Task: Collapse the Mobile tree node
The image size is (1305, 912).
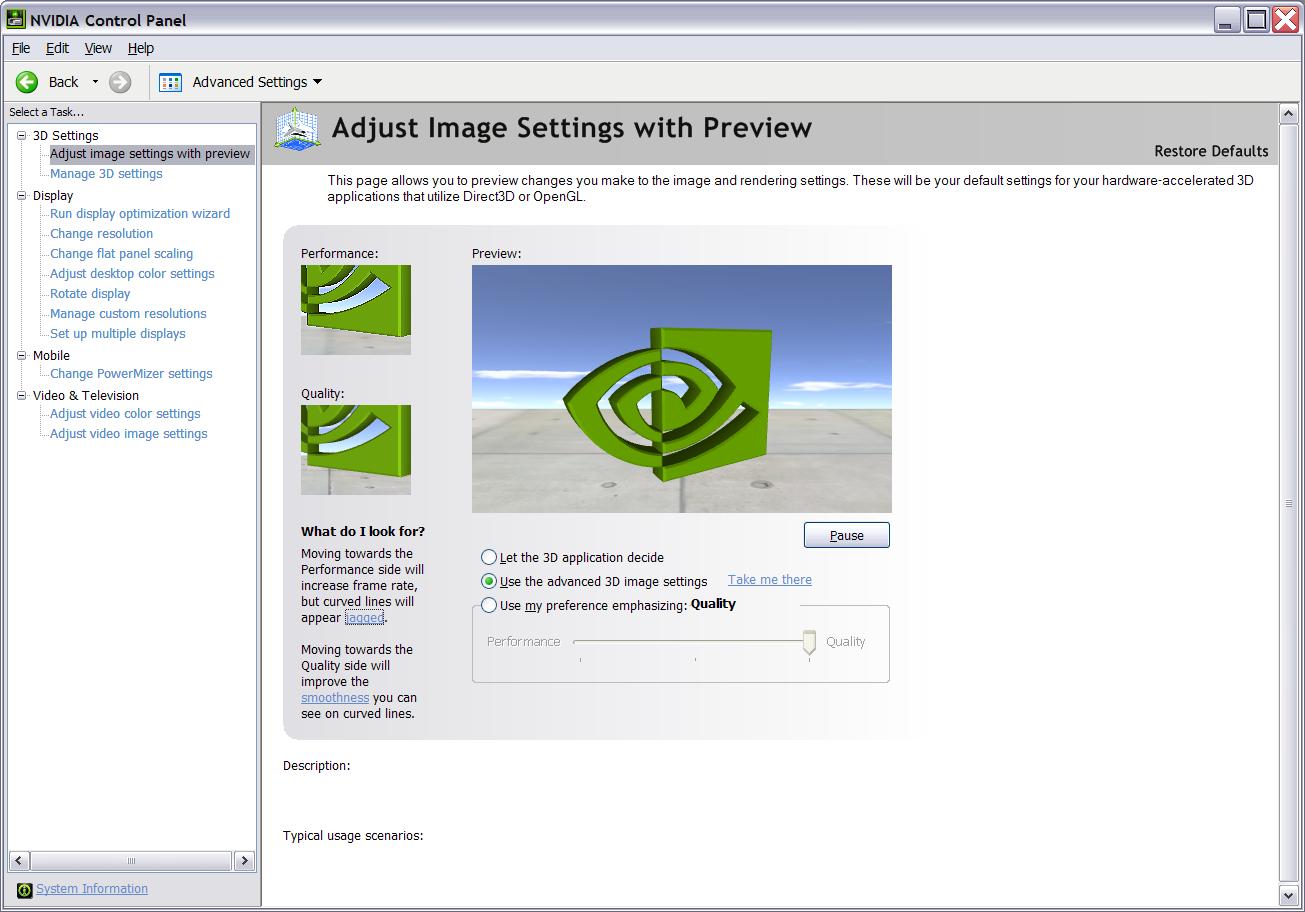Action: coord(21,355)
